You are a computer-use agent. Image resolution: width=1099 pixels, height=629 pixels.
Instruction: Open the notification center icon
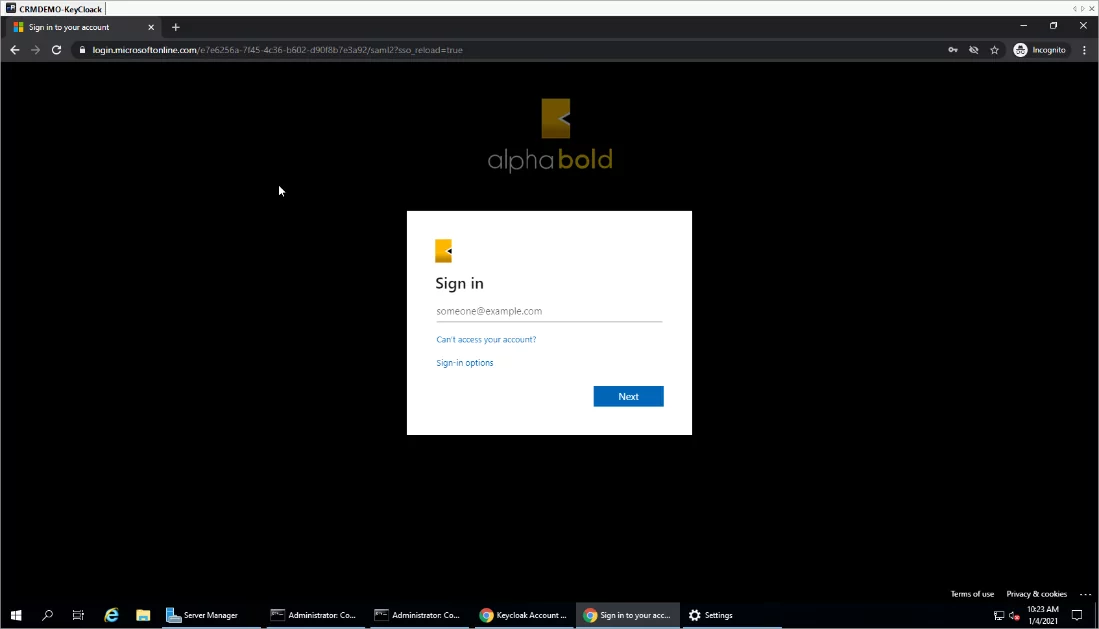pos(1077,615)
